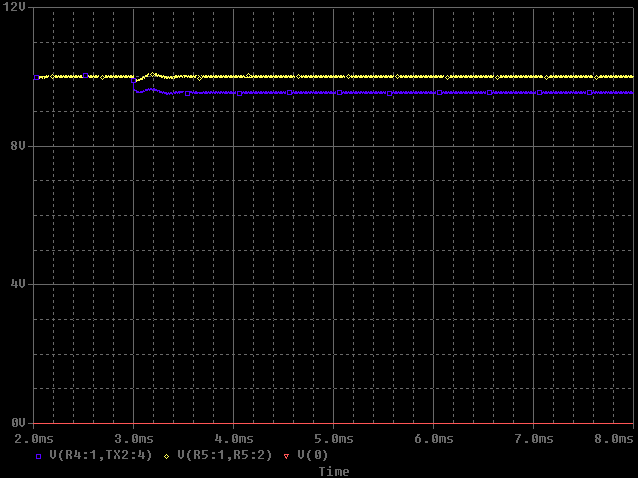
Task: Select the red triangle V(0) legend marker
Action: point(286,456)
